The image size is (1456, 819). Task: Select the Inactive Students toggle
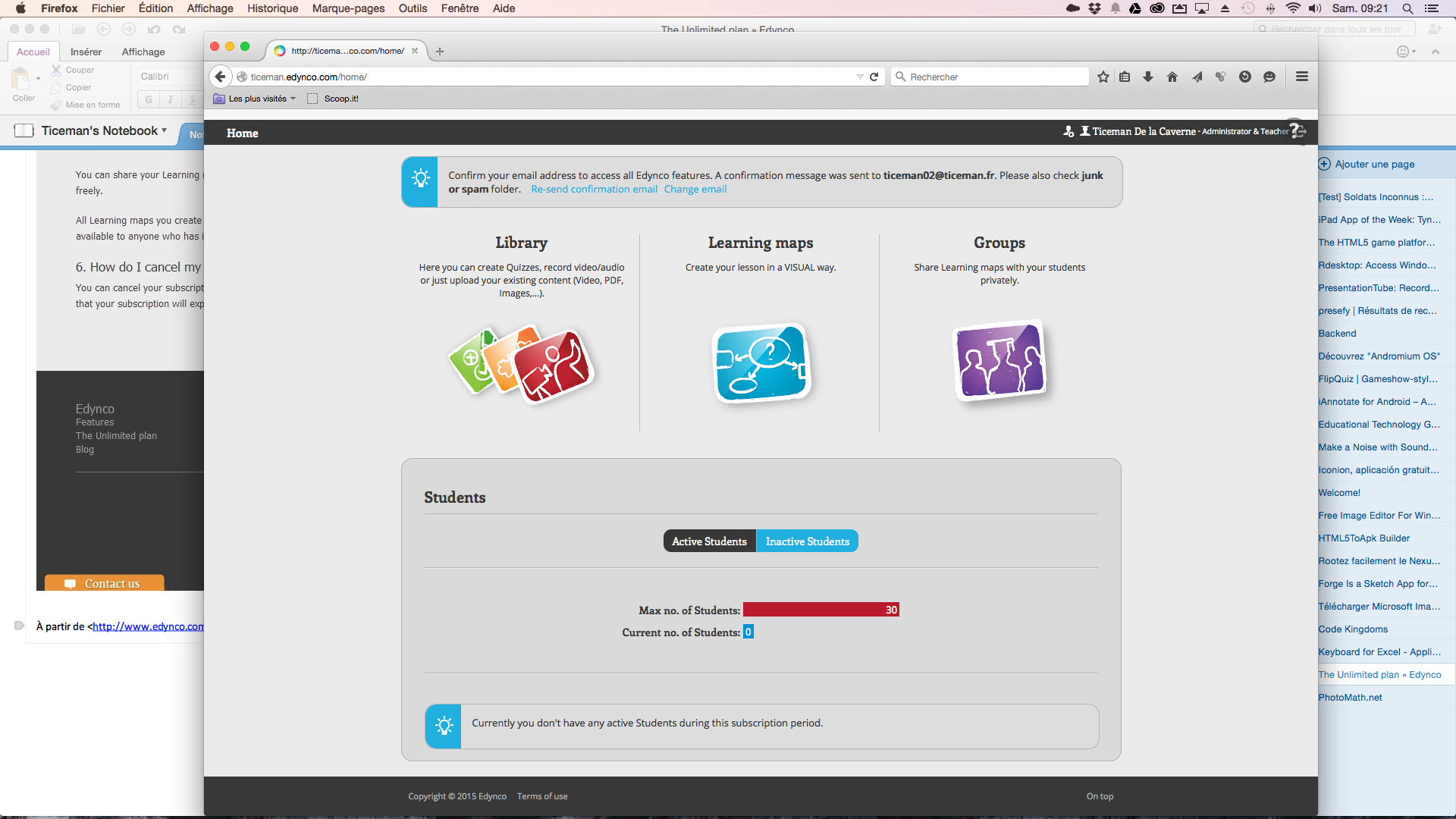pos(808,541)
